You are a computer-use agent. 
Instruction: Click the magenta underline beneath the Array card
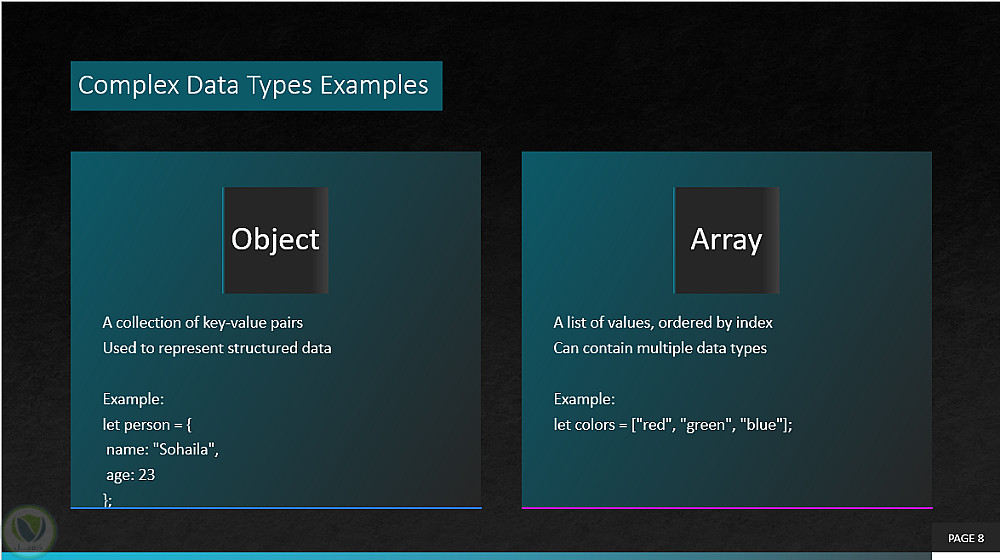(726, 508)
